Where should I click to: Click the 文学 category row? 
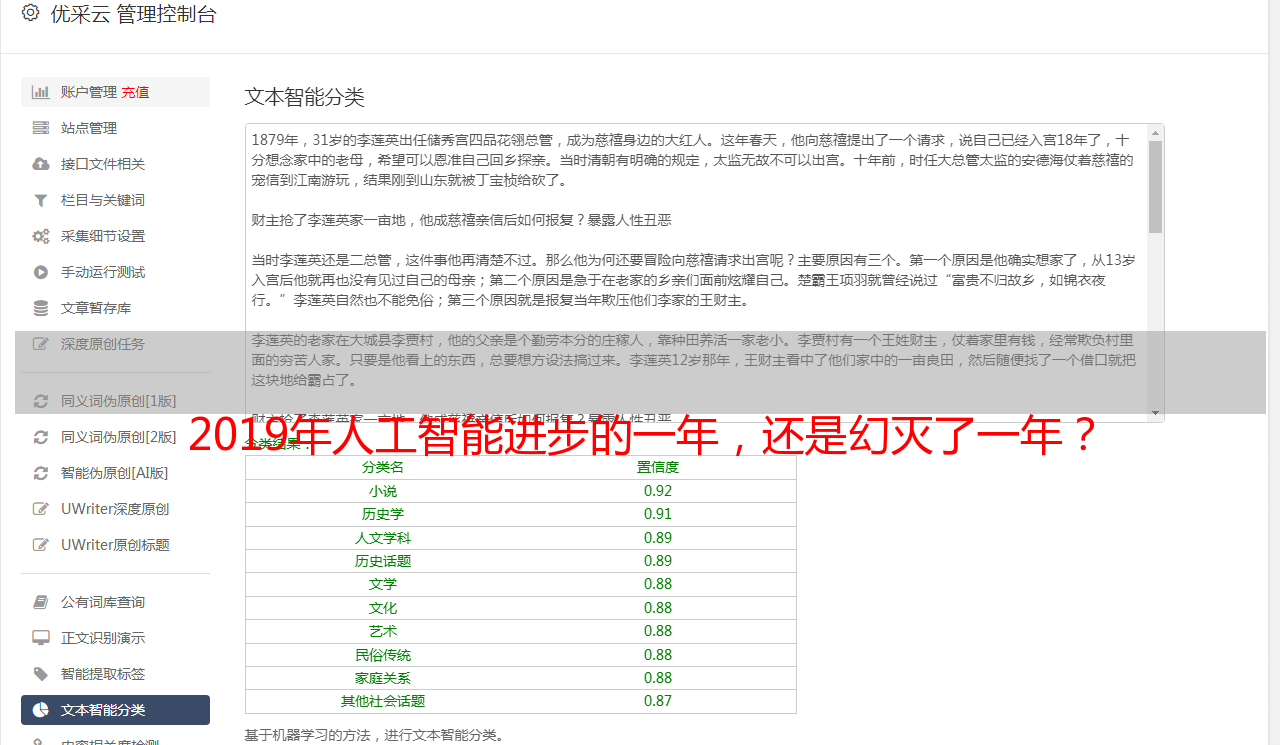521,584
